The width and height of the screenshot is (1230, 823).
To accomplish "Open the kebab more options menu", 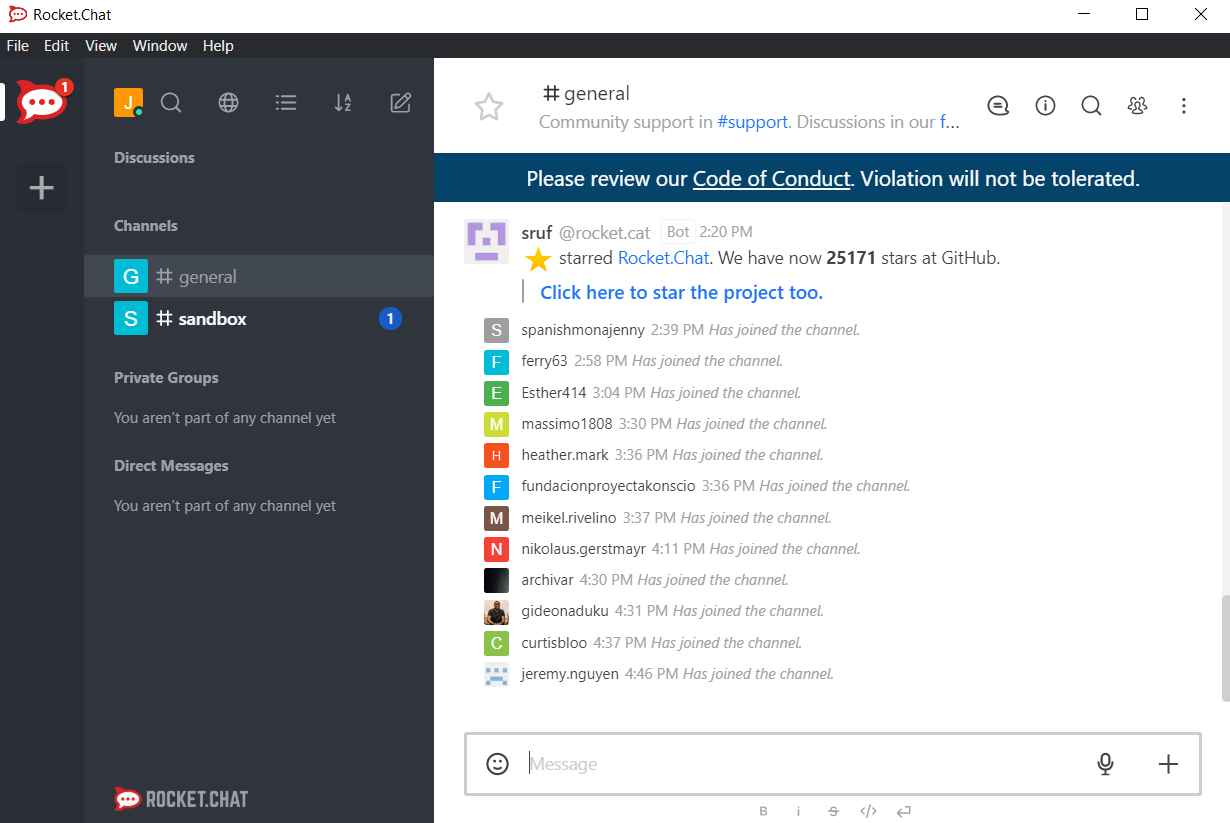I will click(x=1184, y=106).
